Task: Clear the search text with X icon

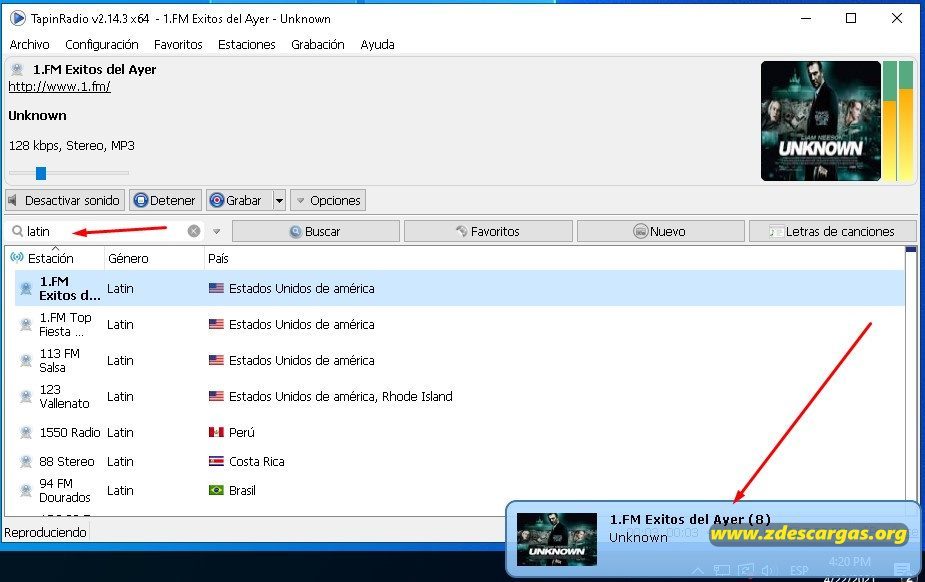Action: click(193, 231)
